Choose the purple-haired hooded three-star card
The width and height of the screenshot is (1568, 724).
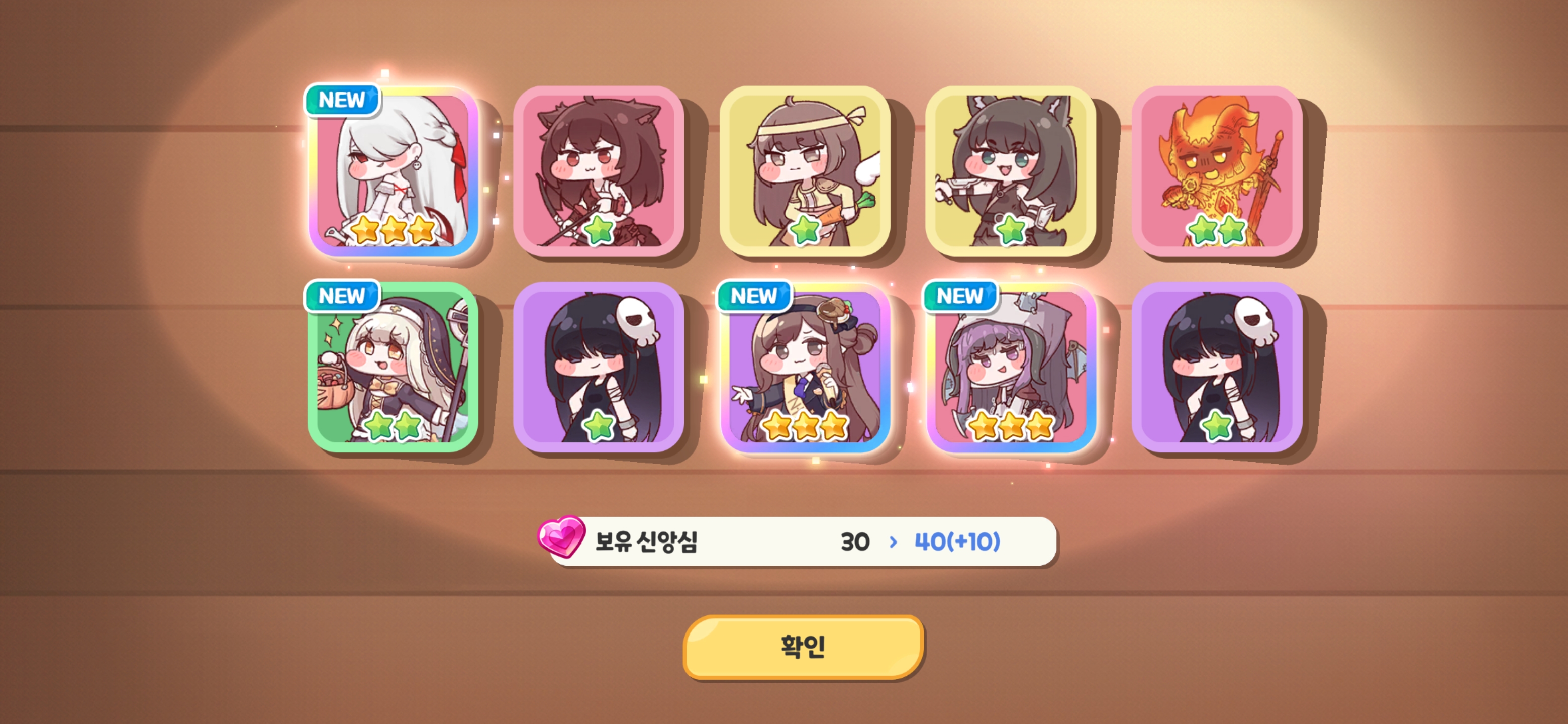[1011, 367]
